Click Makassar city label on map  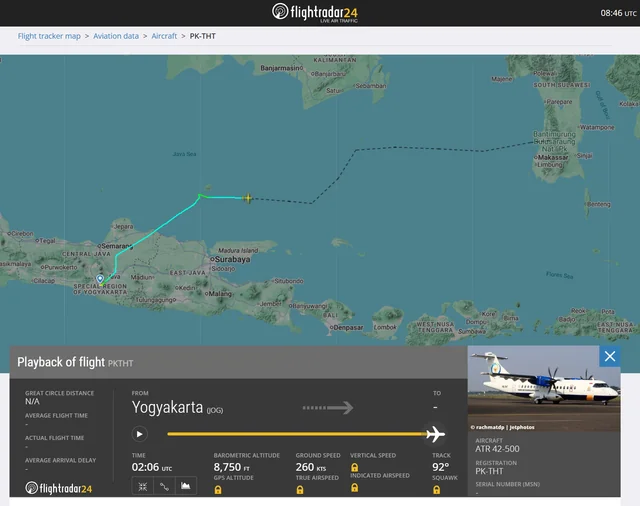[x=553, y=157]
